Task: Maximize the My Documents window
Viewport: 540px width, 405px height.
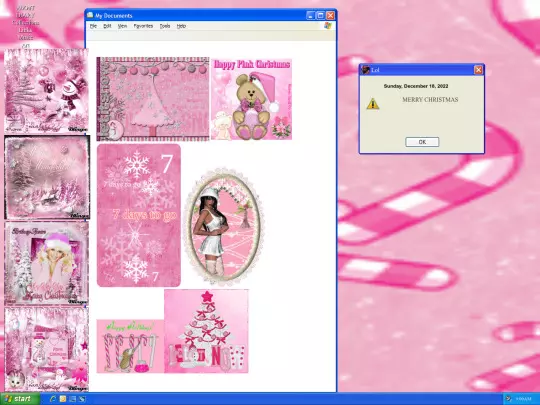Action: (320, 15)
